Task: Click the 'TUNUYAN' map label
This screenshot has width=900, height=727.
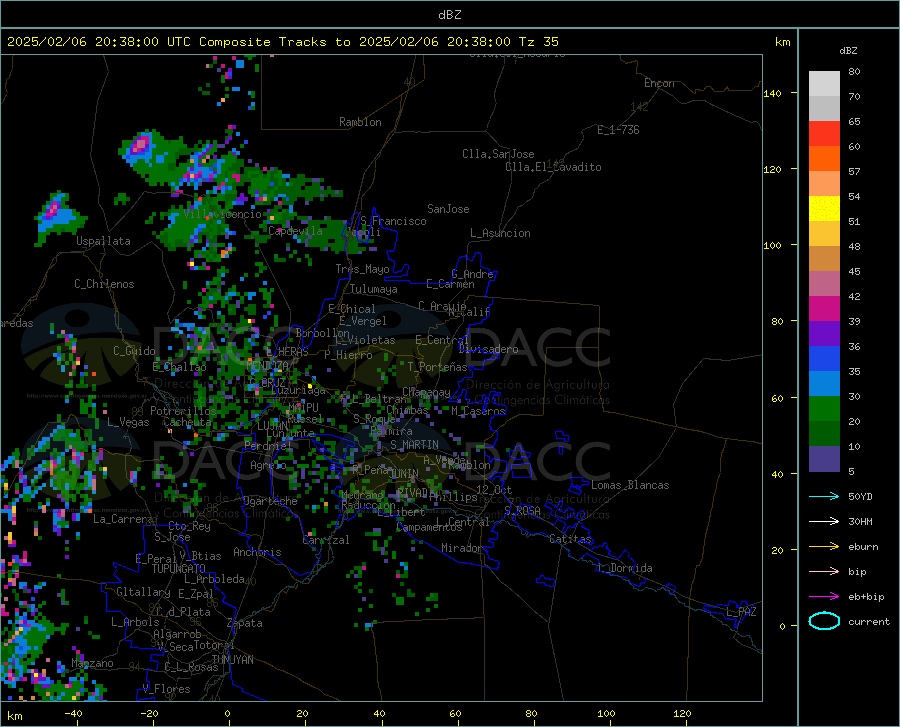Action: point(232,660)
